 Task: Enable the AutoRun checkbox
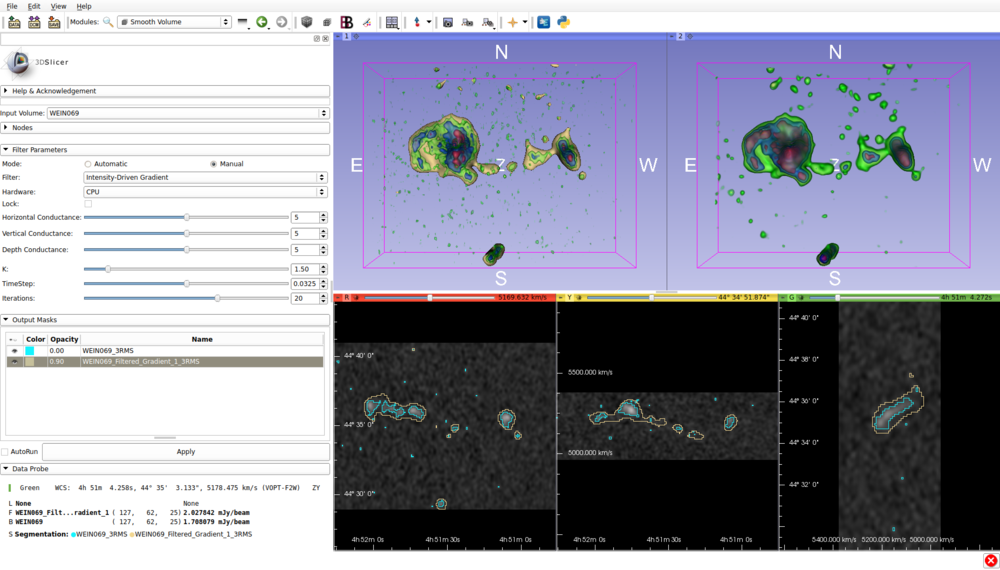point(6,452)
